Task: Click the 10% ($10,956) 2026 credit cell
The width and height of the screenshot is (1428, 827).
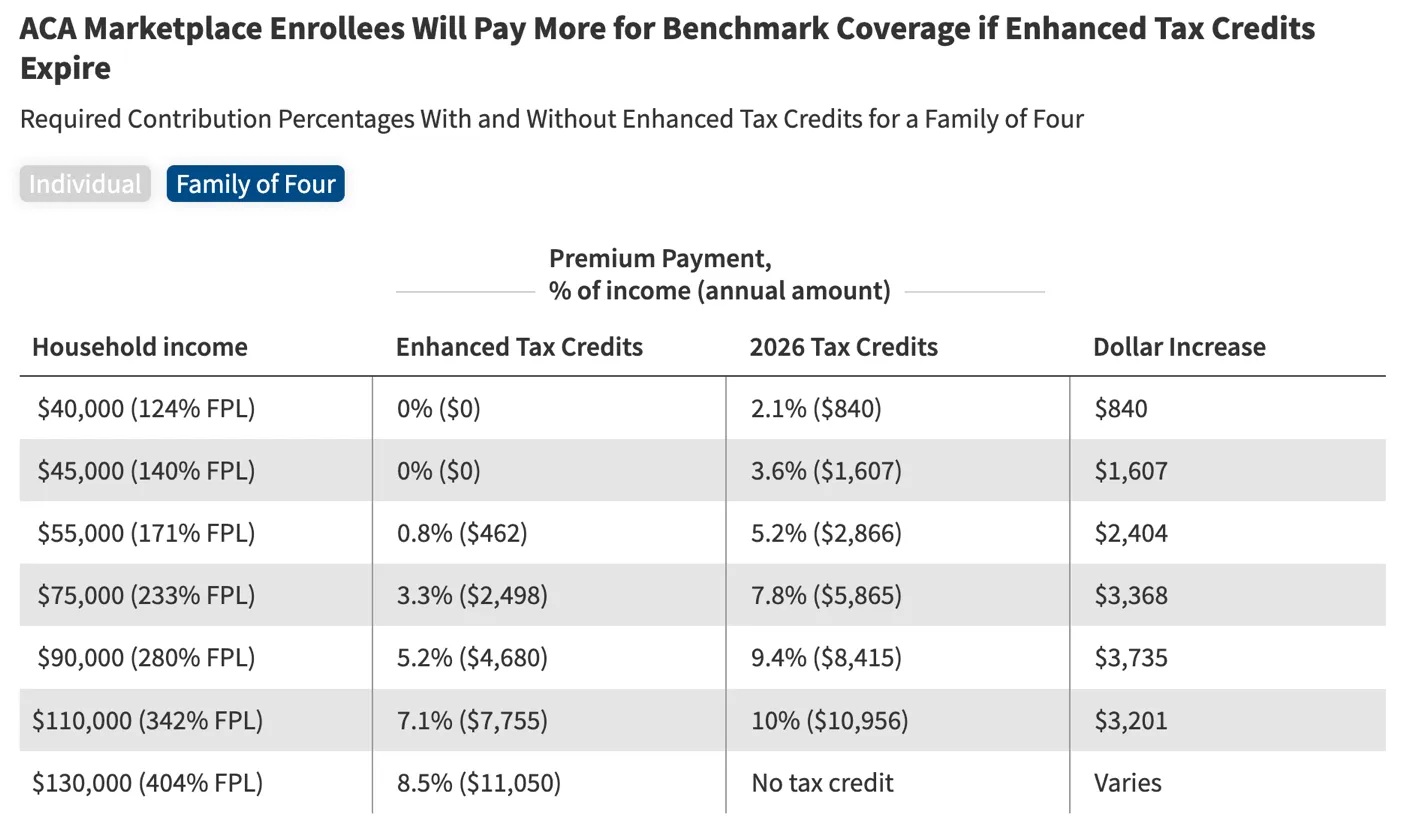Action: [x=829, y=720]
